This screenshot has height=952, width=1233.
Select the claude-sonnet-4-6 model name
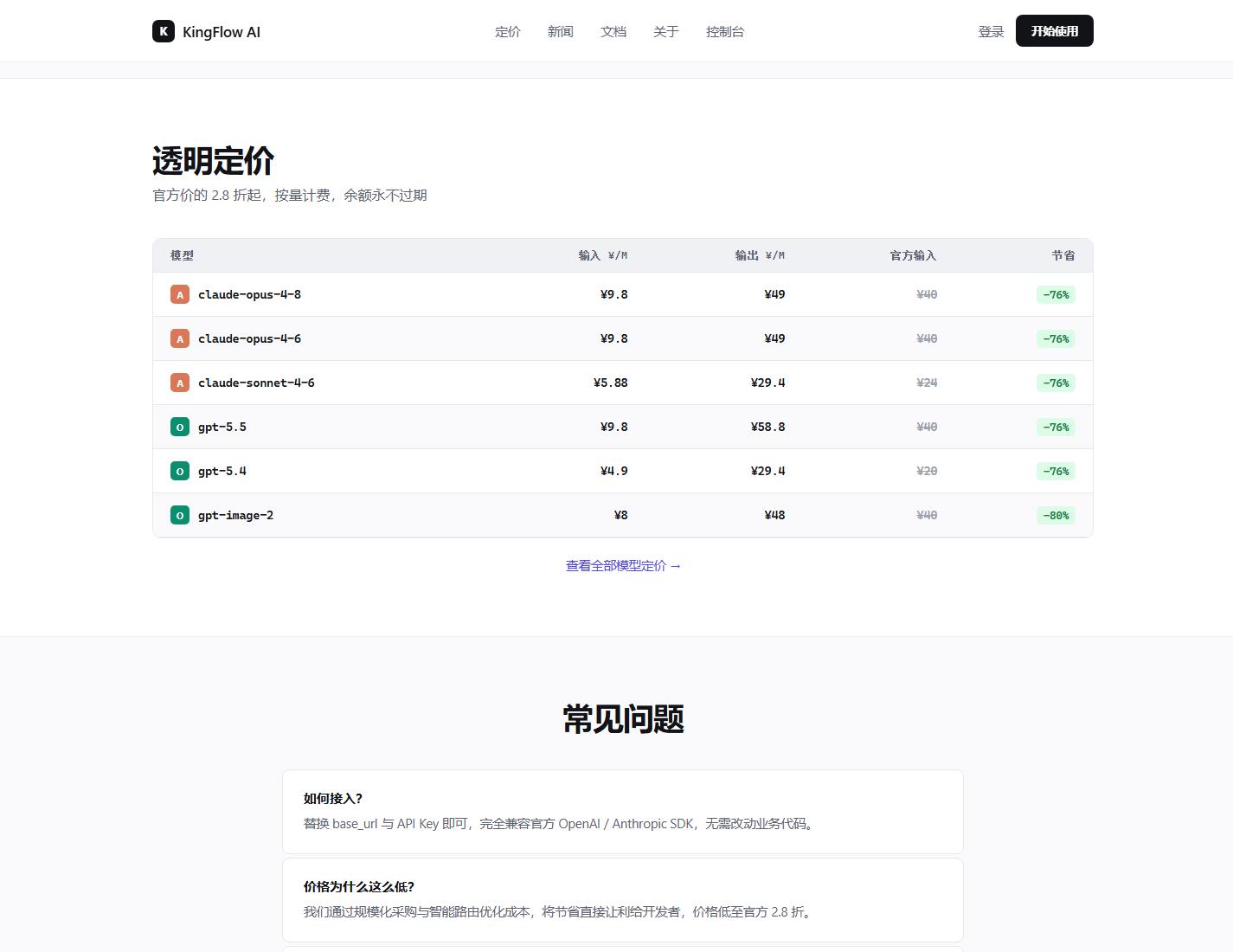pos(256,383)
